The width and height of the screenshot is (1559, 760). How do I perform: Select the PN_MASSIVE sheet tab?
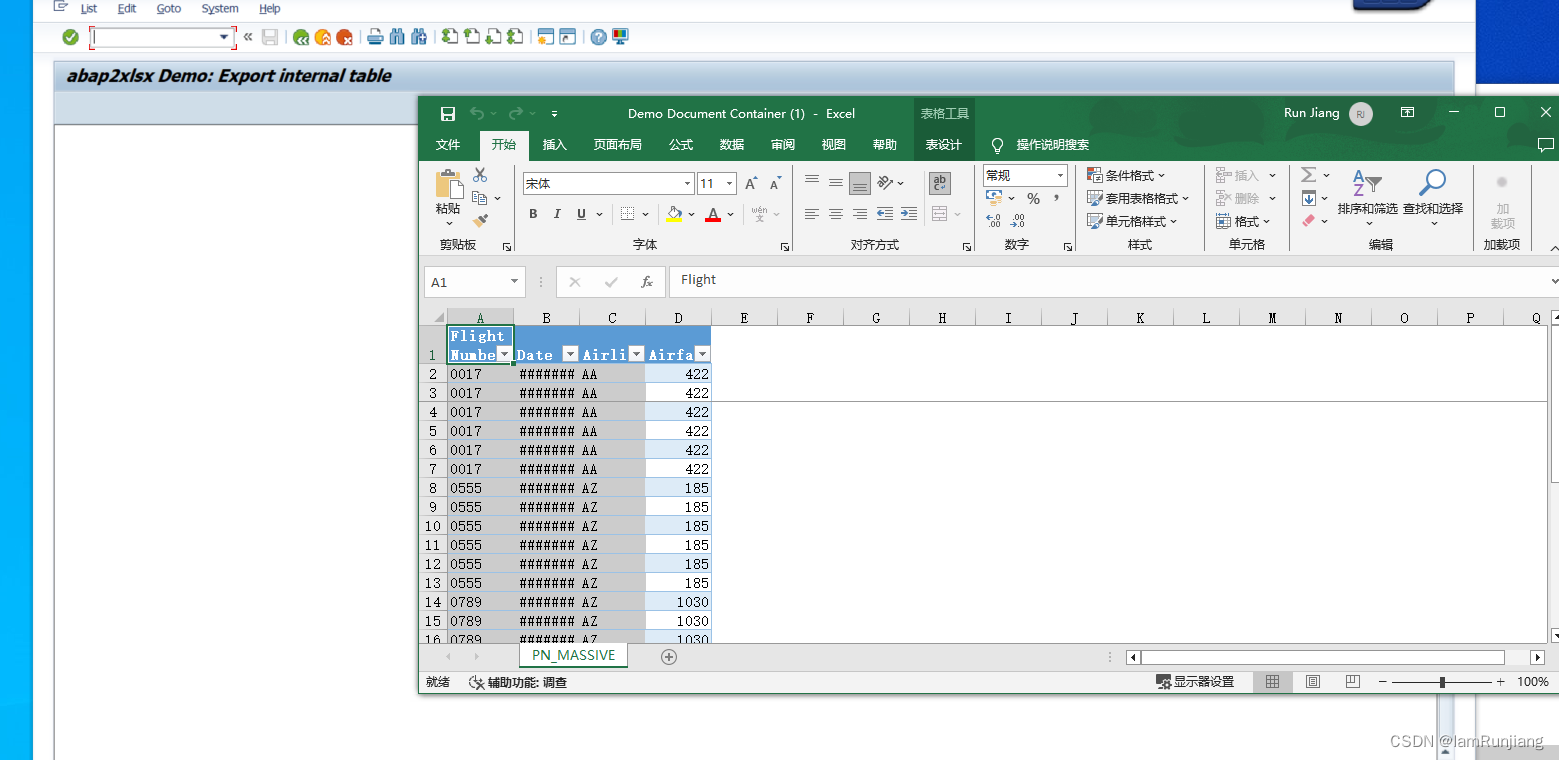click(x=574, y=655)
